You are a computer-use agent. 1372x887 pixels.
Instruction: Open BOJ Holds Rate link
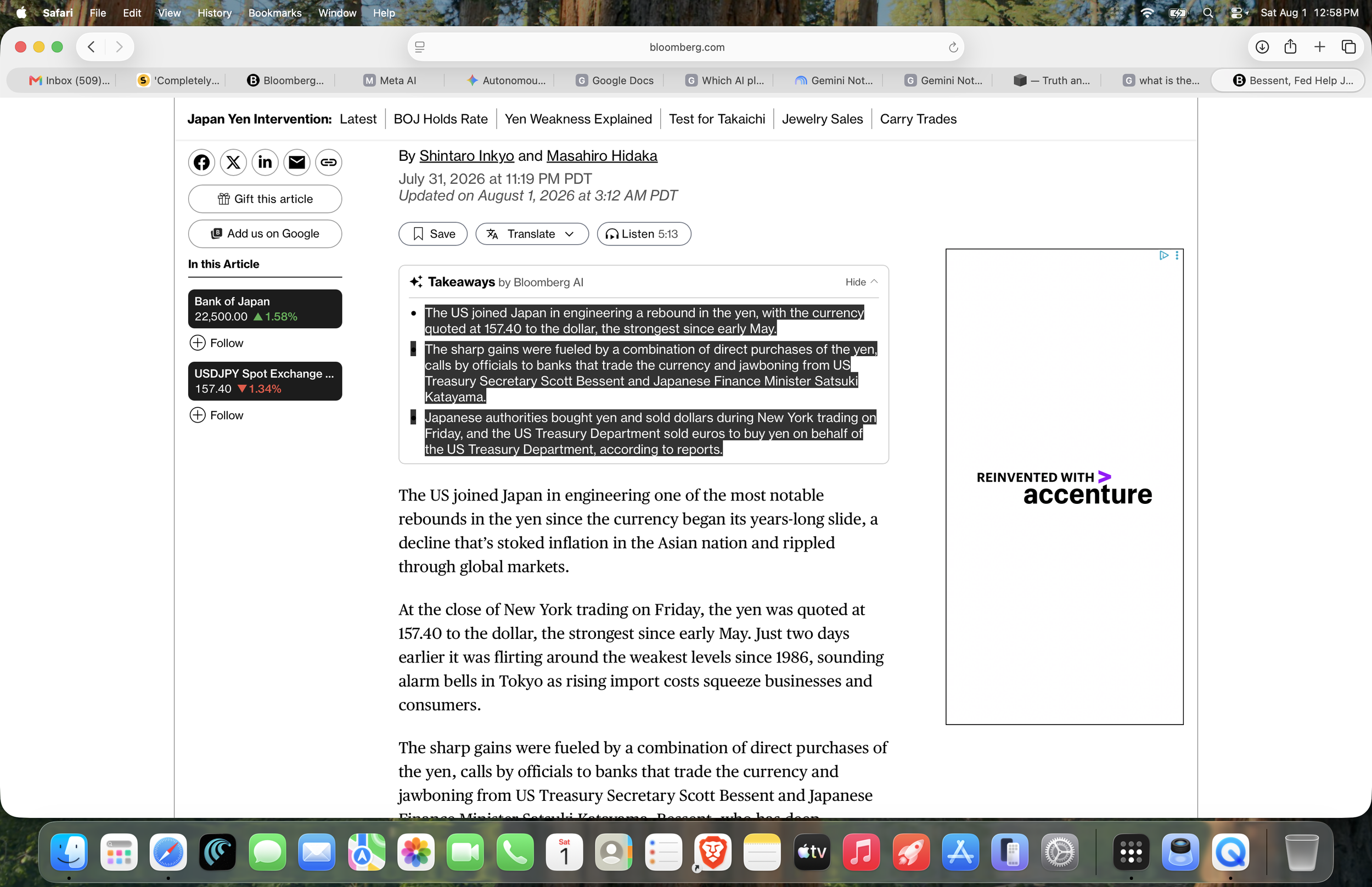click(x=441, y=119)
